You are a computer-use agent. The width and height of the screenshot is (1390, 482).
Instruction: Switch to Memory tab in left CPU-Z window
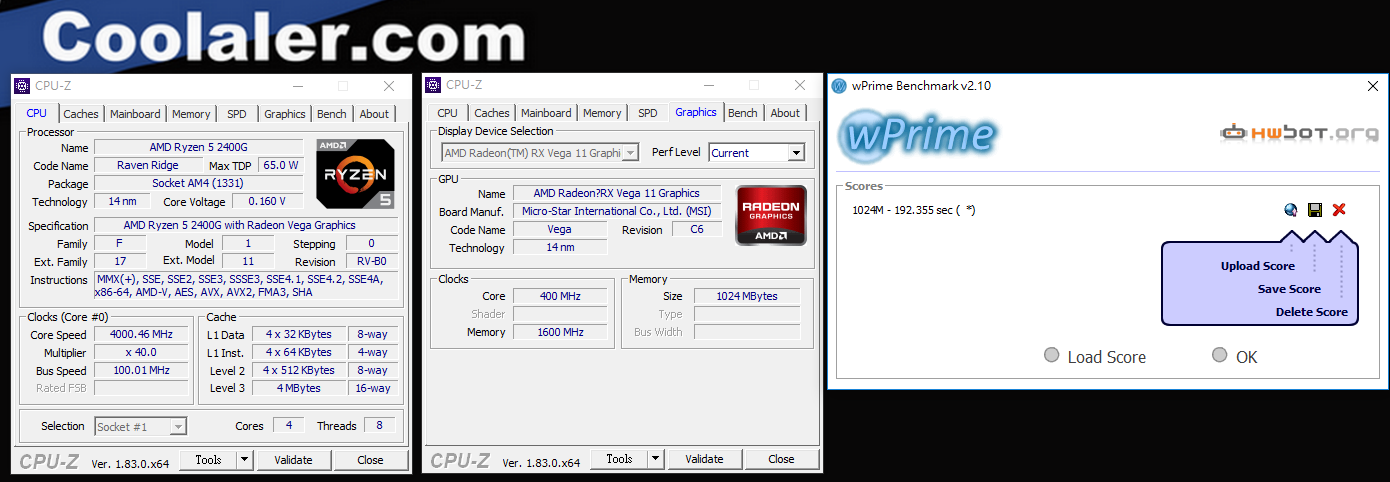point(191,114)
